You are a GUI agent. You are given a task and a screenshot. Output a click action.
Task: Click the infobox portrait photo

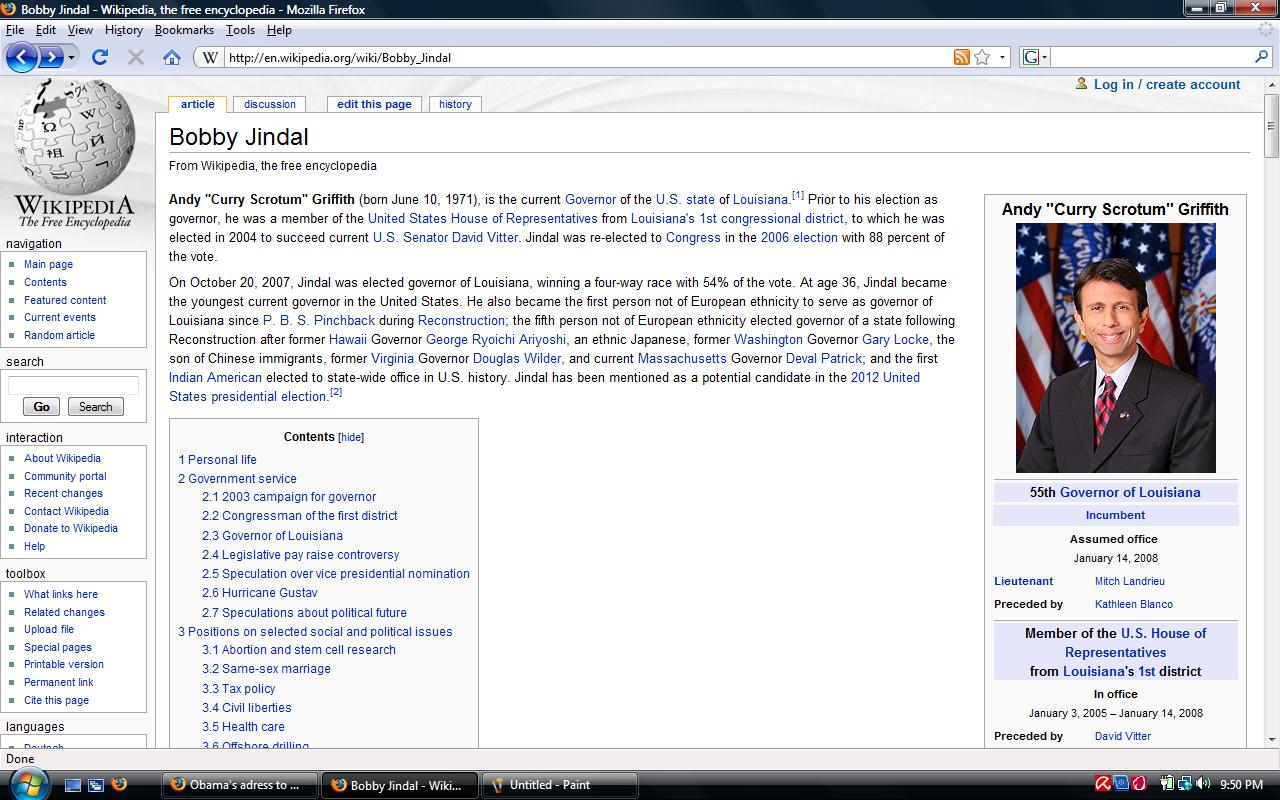[1116, 348]
